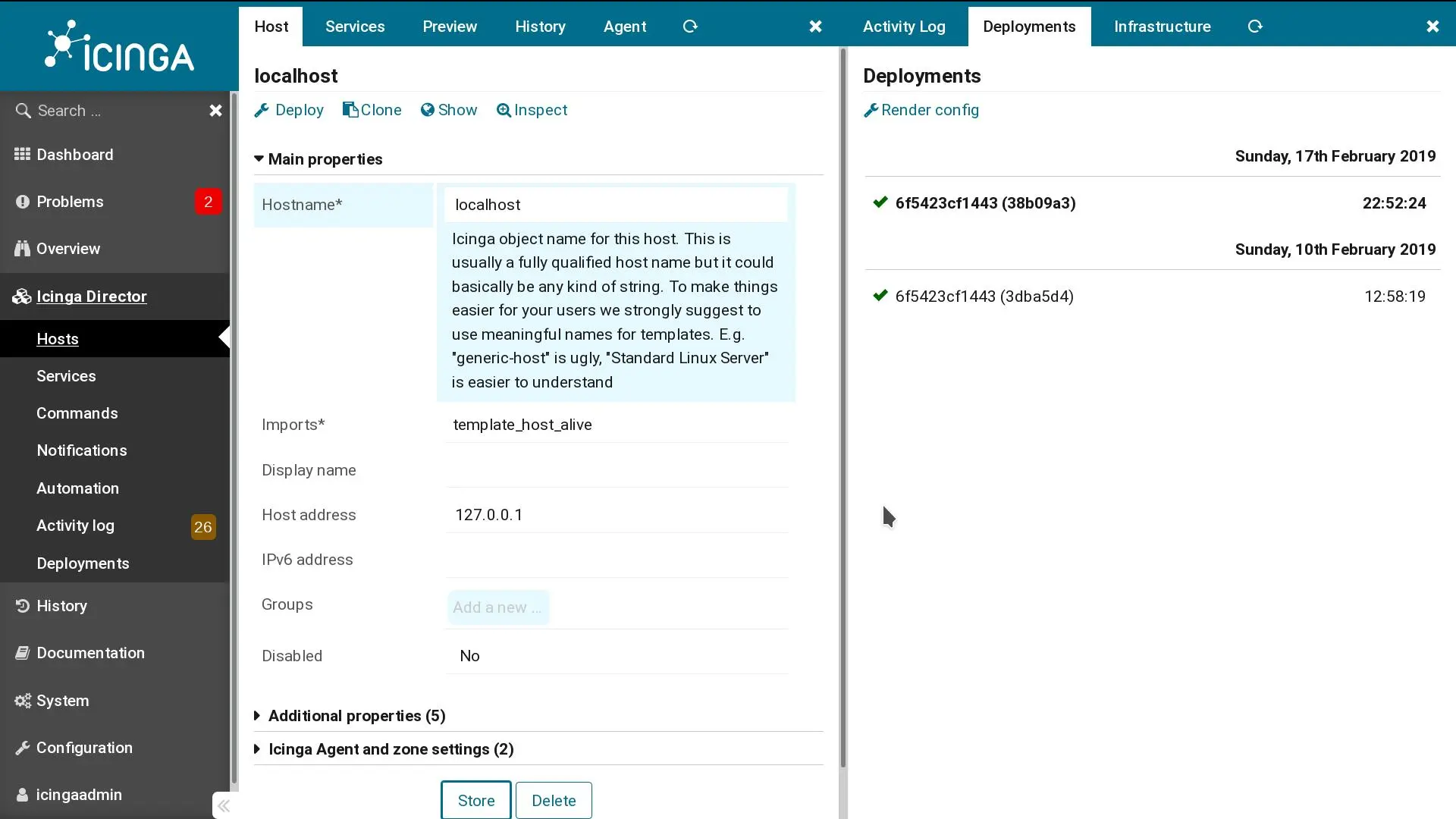Switch to the Activity Log tab
Screen dimensions: 1456x819
(904, 27)
